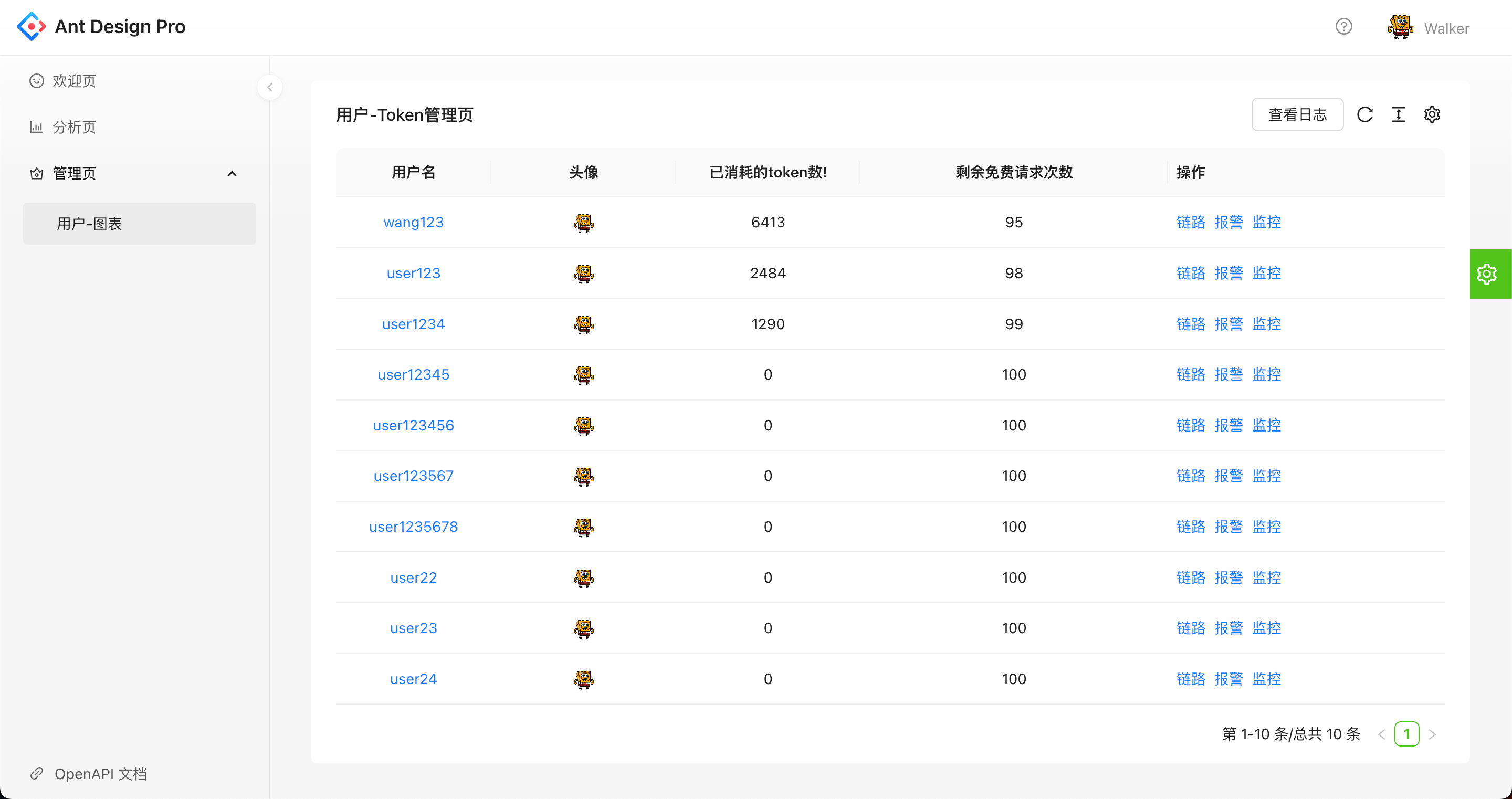Image resolution: width=1512 pixels, height=799 pixels.
Task: Open the user123567 username link
Action: pyautogui.click(x=413, y=476)
